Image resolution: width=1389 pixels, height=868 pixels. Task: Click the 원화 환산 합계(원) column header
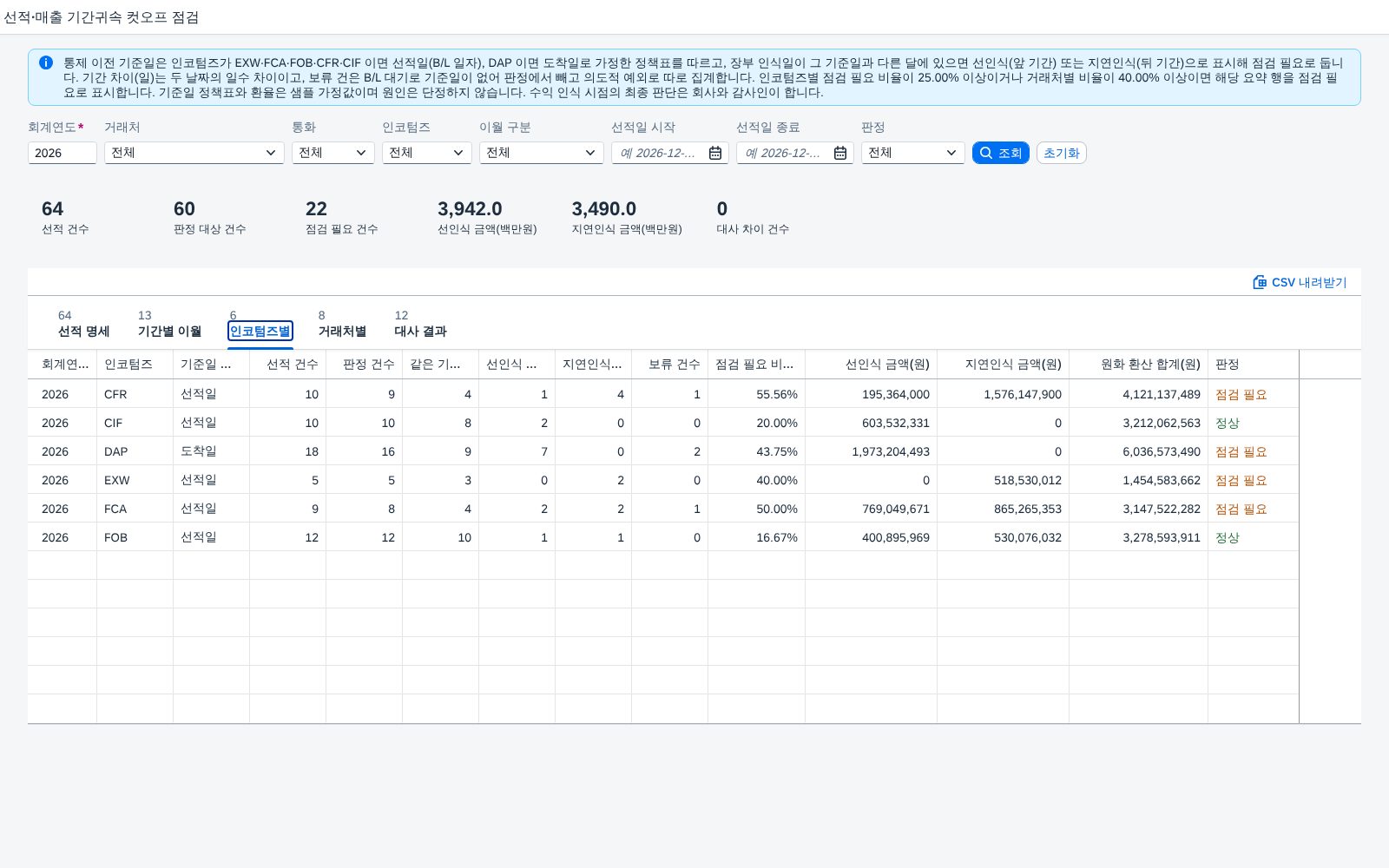(1138, 365)
